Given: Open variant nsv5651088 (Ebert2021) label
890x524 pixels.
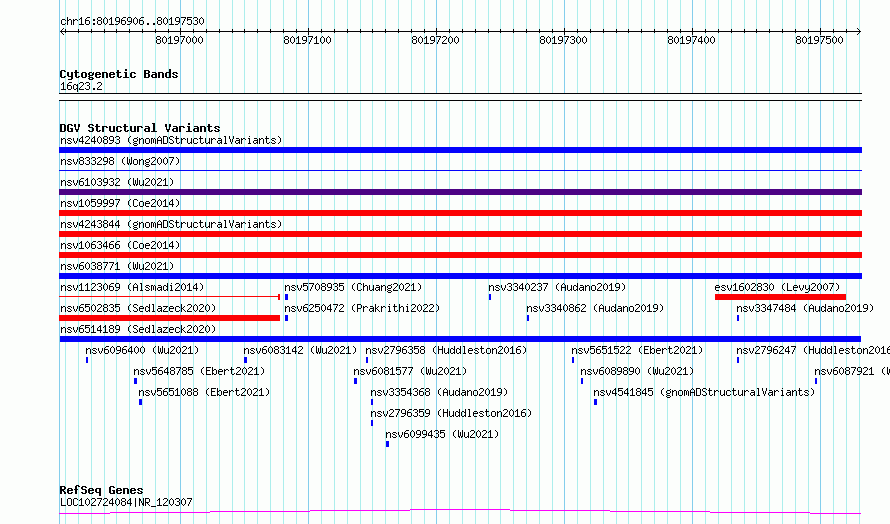Looking at the screenshot, I should [x=204, y=392].
